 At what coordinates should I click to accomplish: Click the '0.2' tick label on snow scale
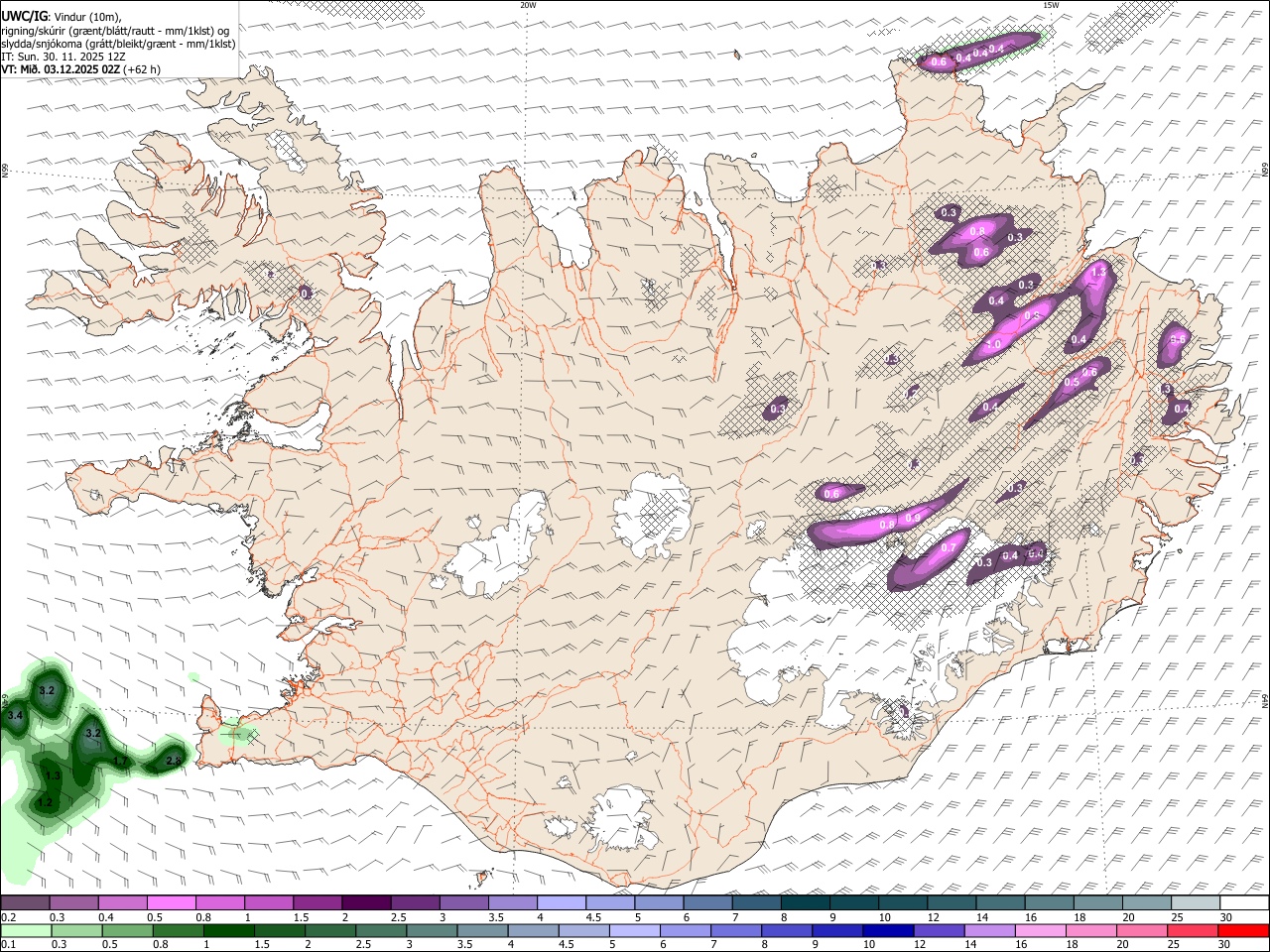click(7, 917)
